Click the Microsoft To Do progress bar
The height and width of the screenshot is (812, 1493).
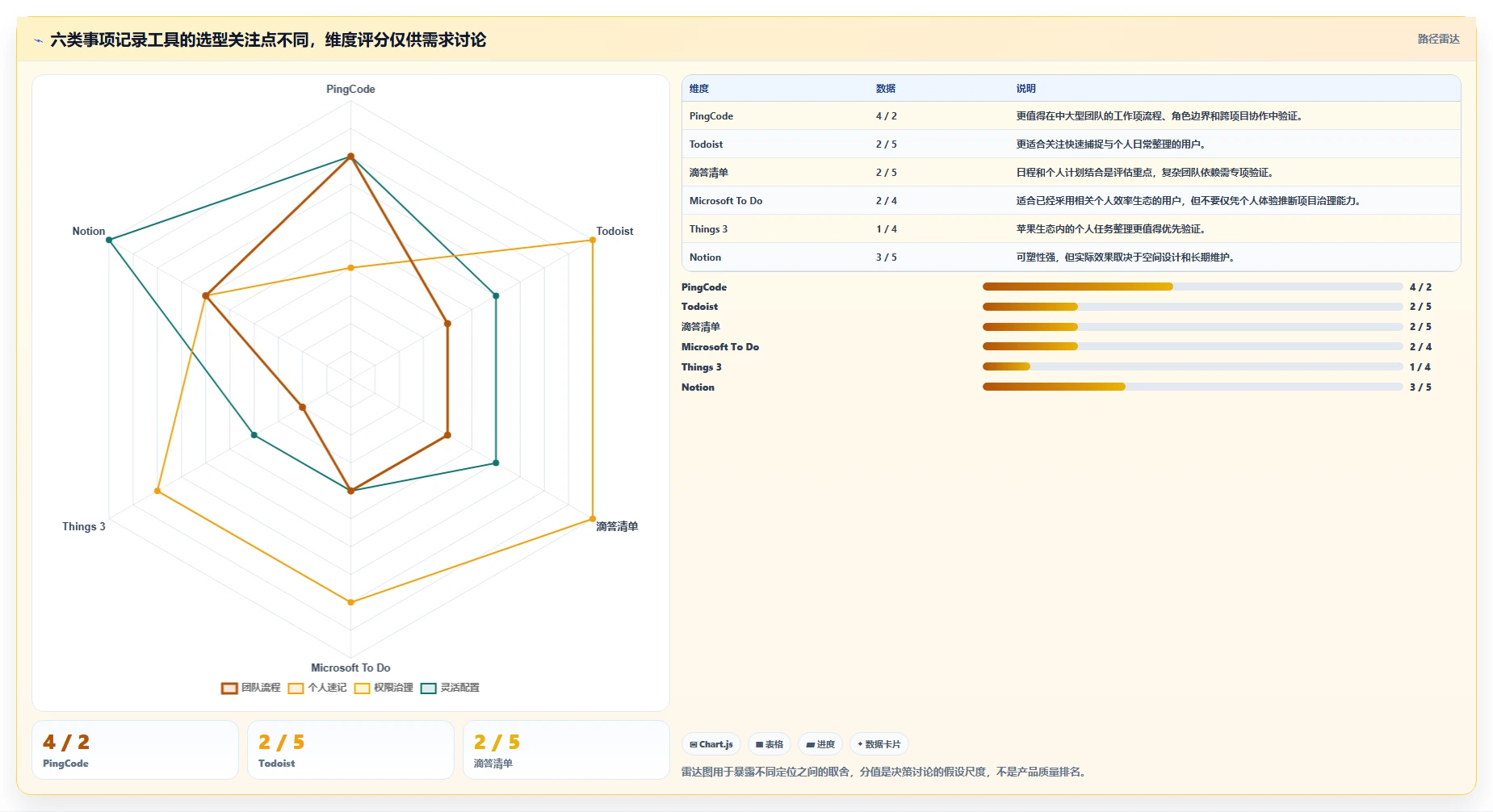click(1193, 346)
